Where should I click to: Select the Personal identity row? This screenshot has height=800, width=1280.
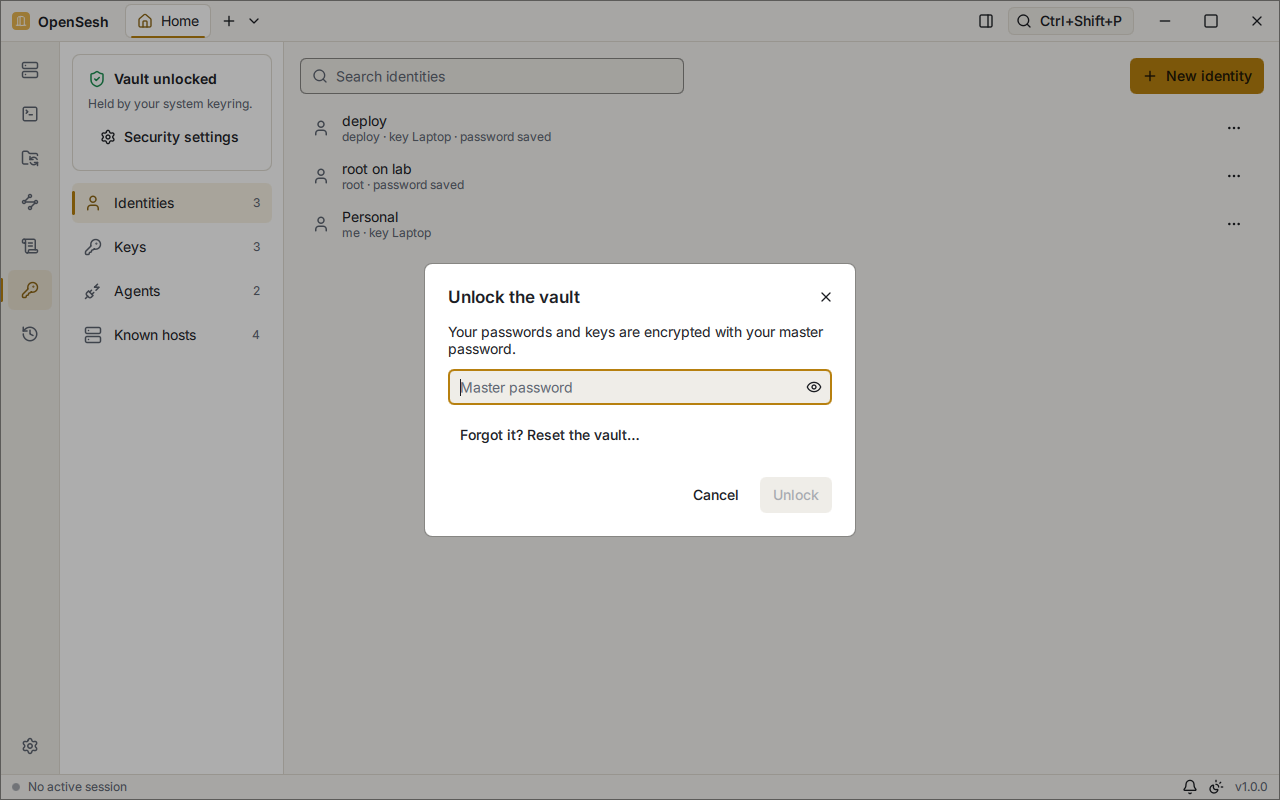click(x=782, y=224)
